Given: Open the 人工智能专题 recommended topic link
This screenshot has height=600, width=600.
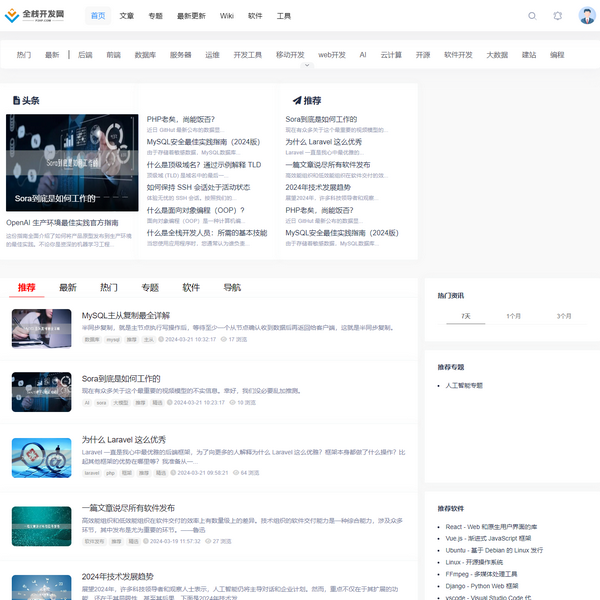Looking at the screenshot, I should [x=464, y=385].
